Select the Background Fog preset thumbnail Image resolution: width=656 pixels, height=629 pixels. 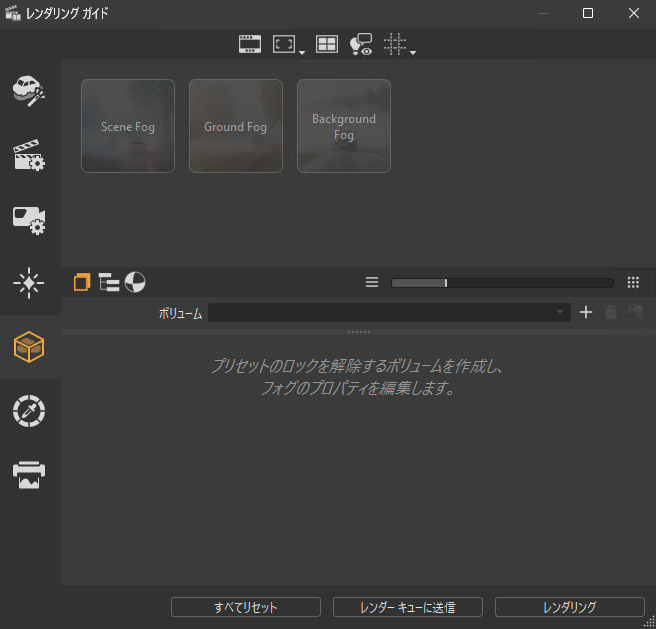coord(344,126)
